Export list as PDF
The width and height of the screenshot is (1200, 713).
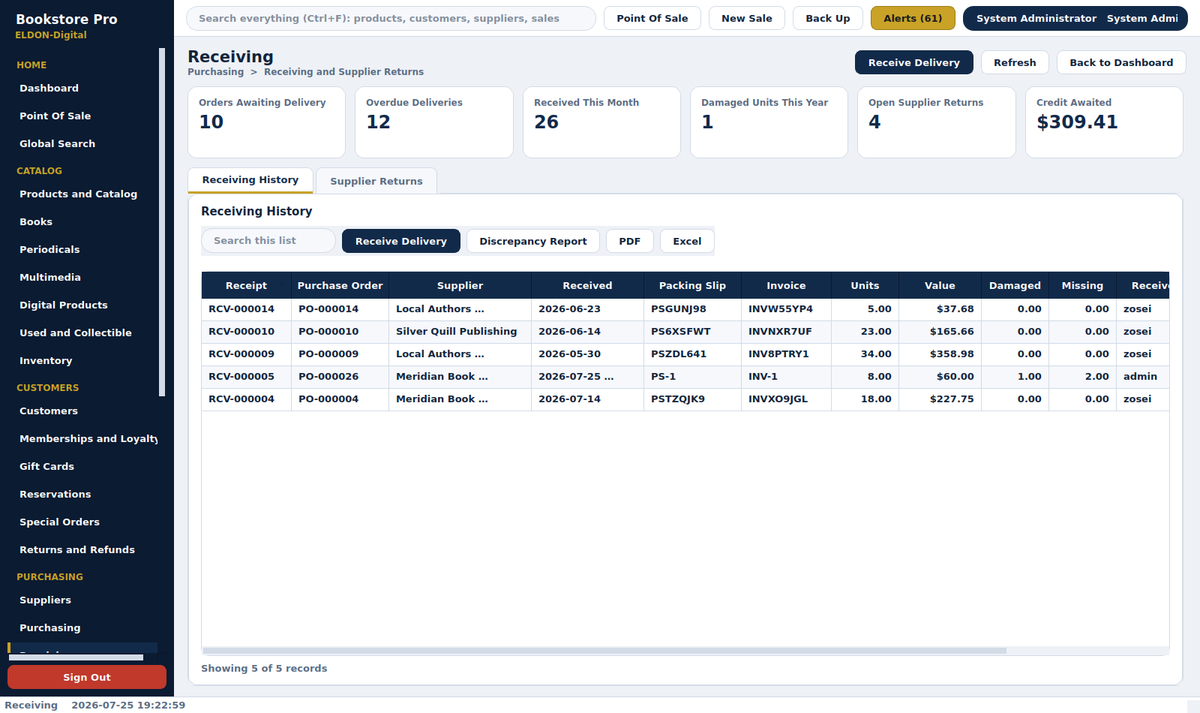click(630, 241)
